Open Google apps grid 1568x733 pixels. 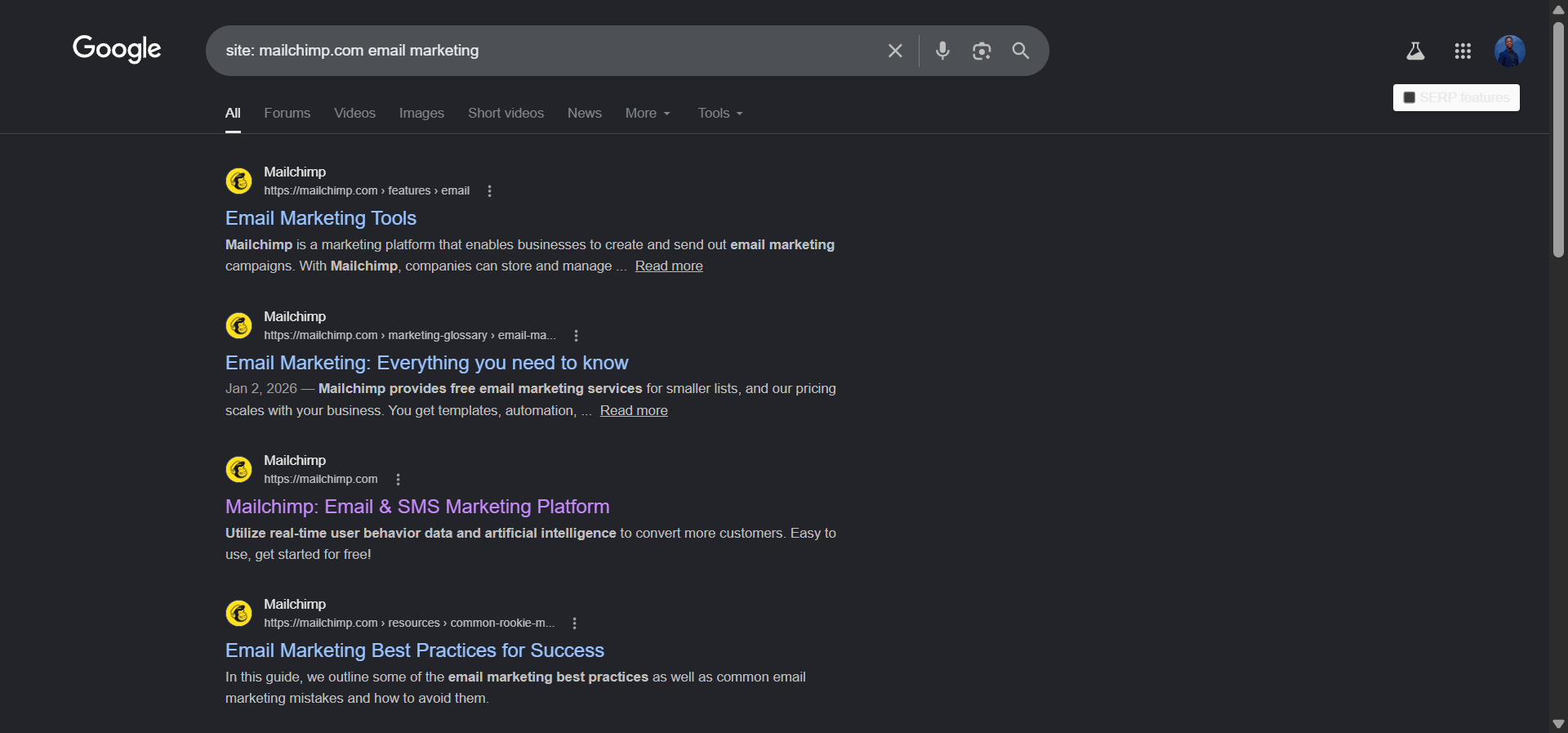pyautogui.click(x=1463, y=51)
